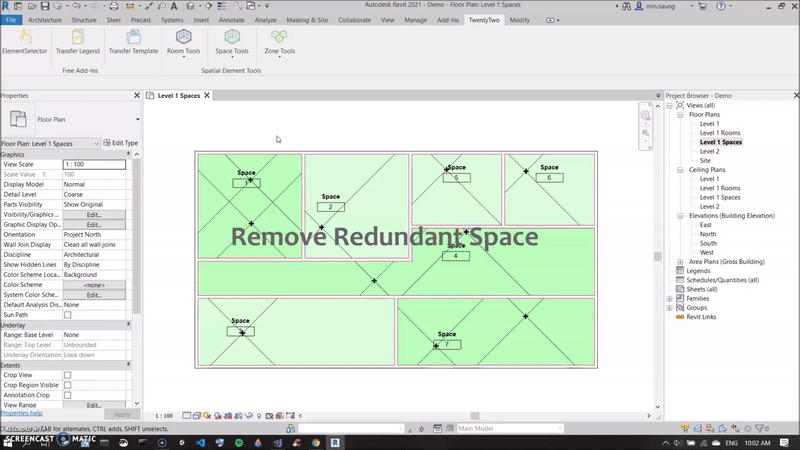Open the Zone Tools ribbon button

[x=279, y=40]
